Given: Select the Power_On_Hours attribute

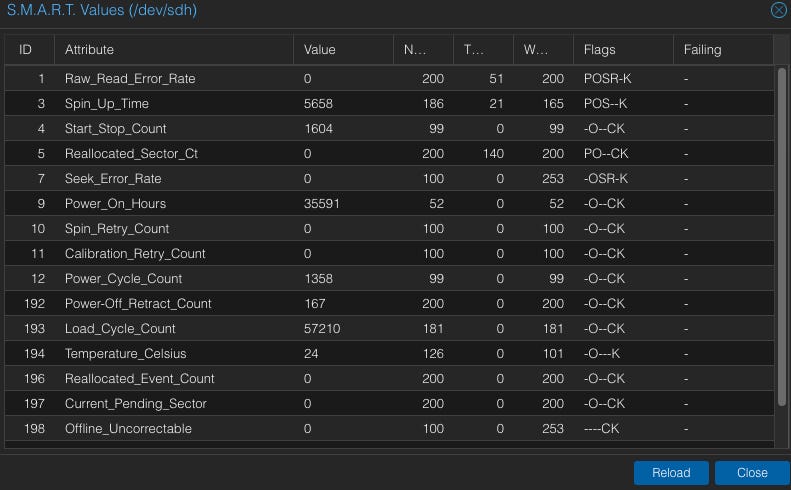Looking at the screenshot, I should click(116, 203).
